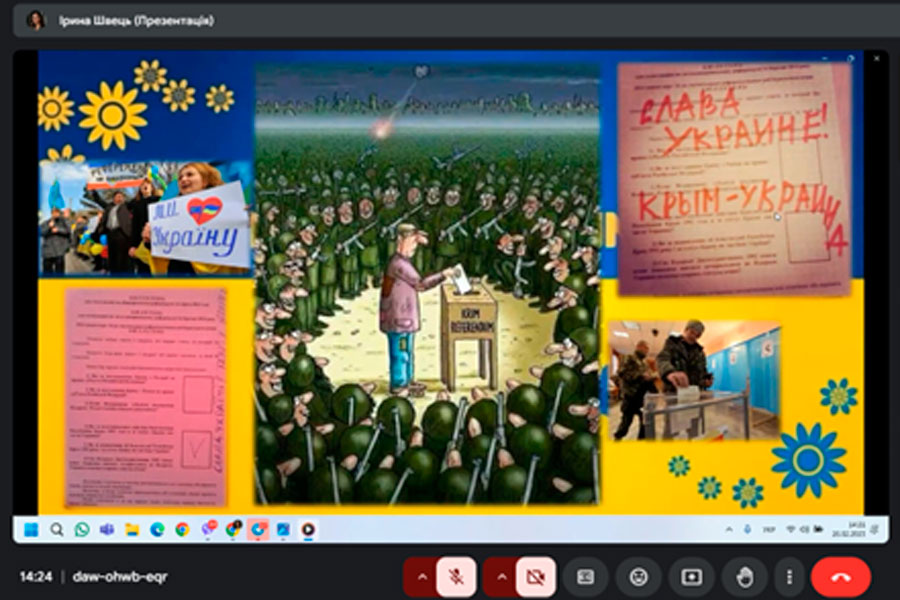
Task: Select the pink ballot paper image with checkmark
Action: pos(146,397)
